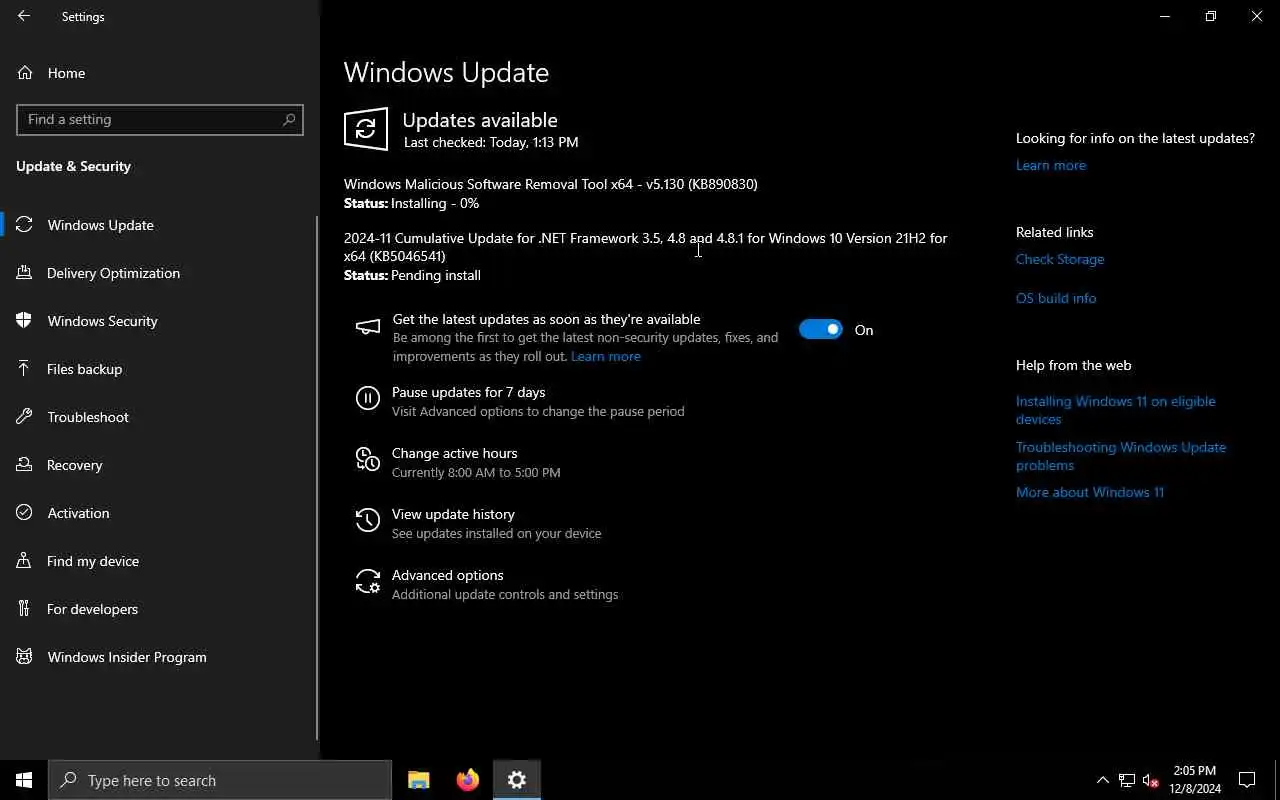The height and width of the screenshot is (800, 1280).
Task: Click the large update refresh icon
Action: (x=366, y=129)
